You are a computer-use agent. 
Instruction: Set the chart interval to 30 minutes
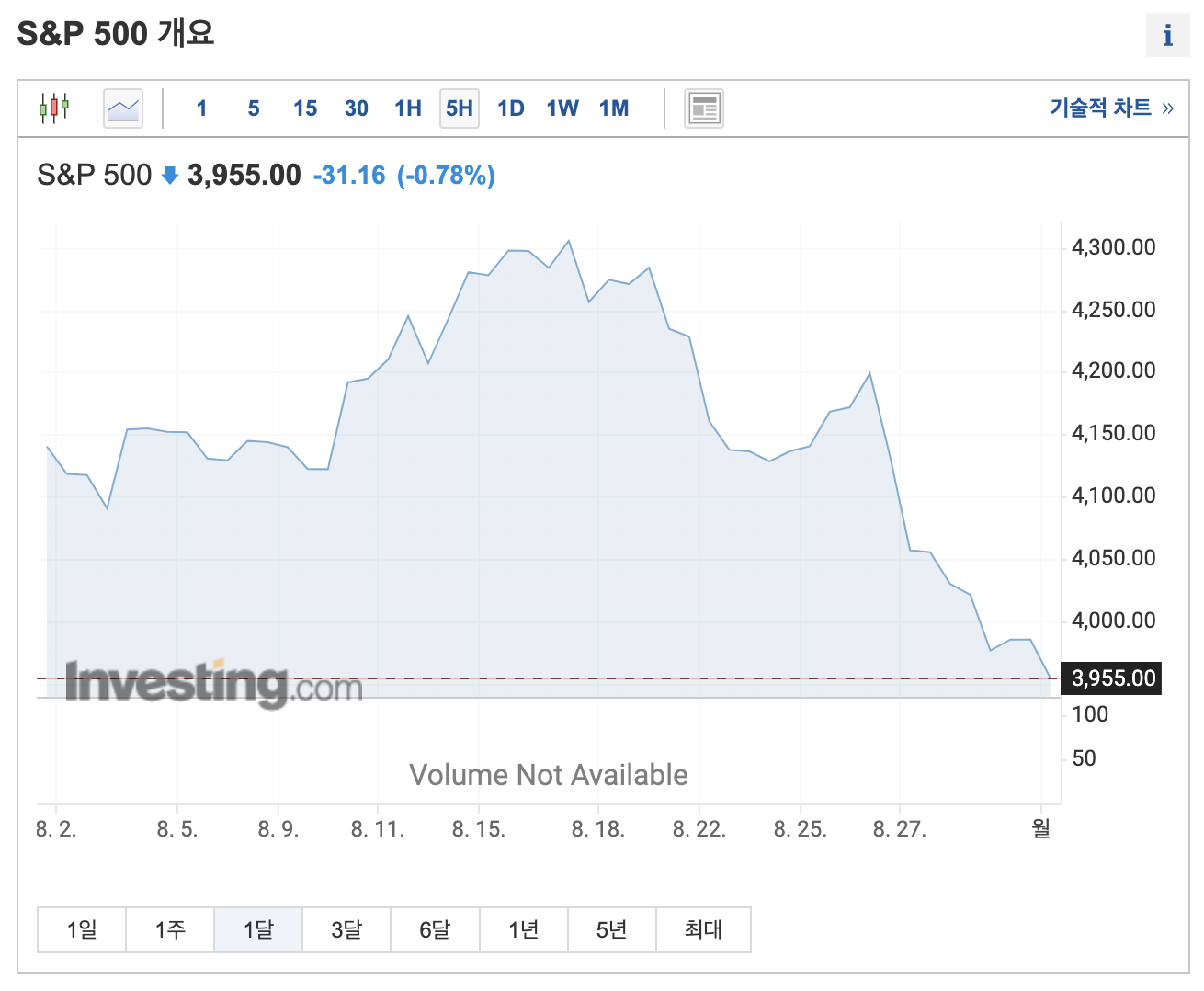point(357,108)
